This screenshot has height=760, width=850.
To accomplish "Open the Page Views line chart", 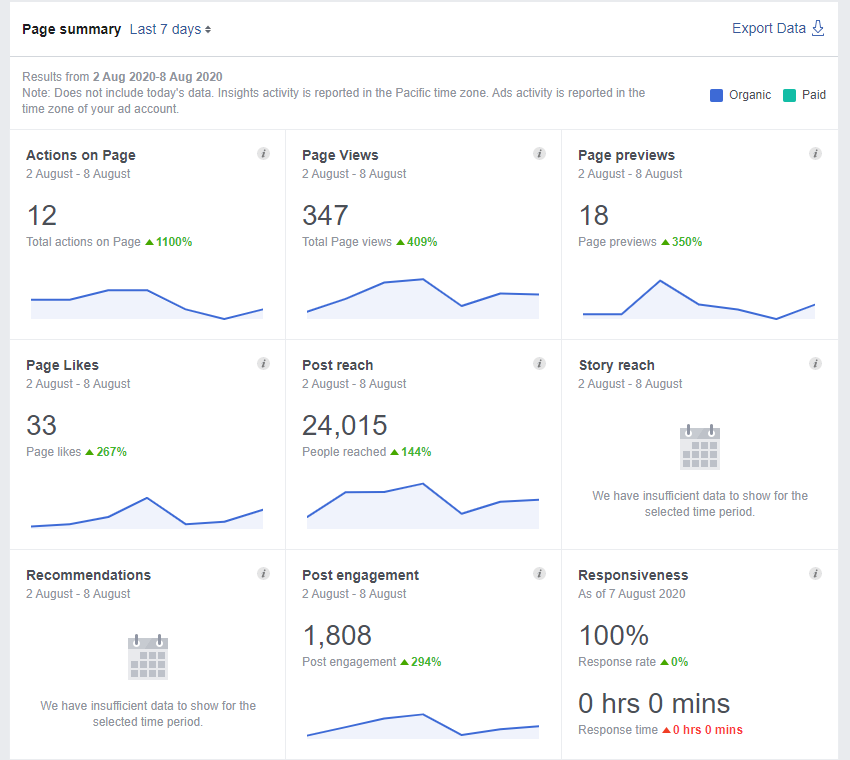I will point(423,298).
